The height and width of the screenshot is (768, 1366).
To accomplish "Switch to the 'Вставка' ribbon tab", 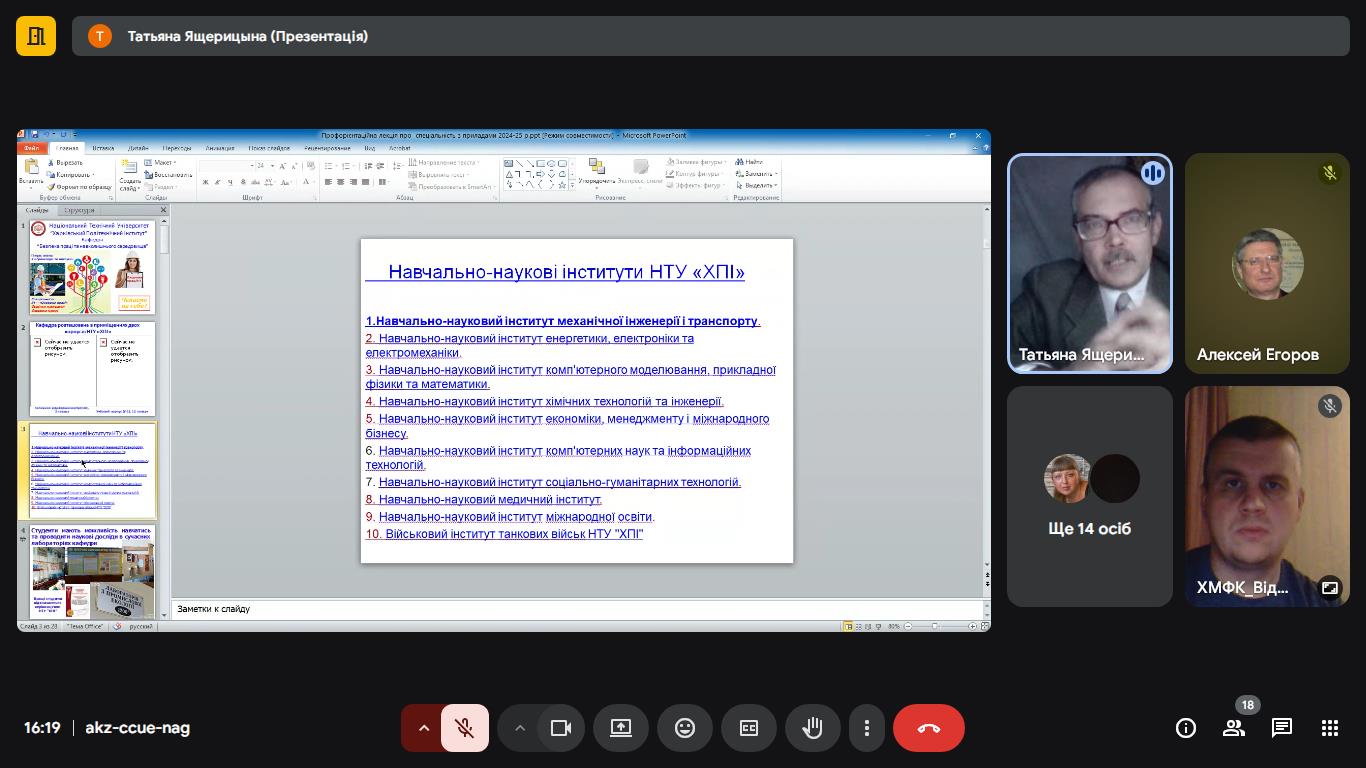I will pos(103,148).
